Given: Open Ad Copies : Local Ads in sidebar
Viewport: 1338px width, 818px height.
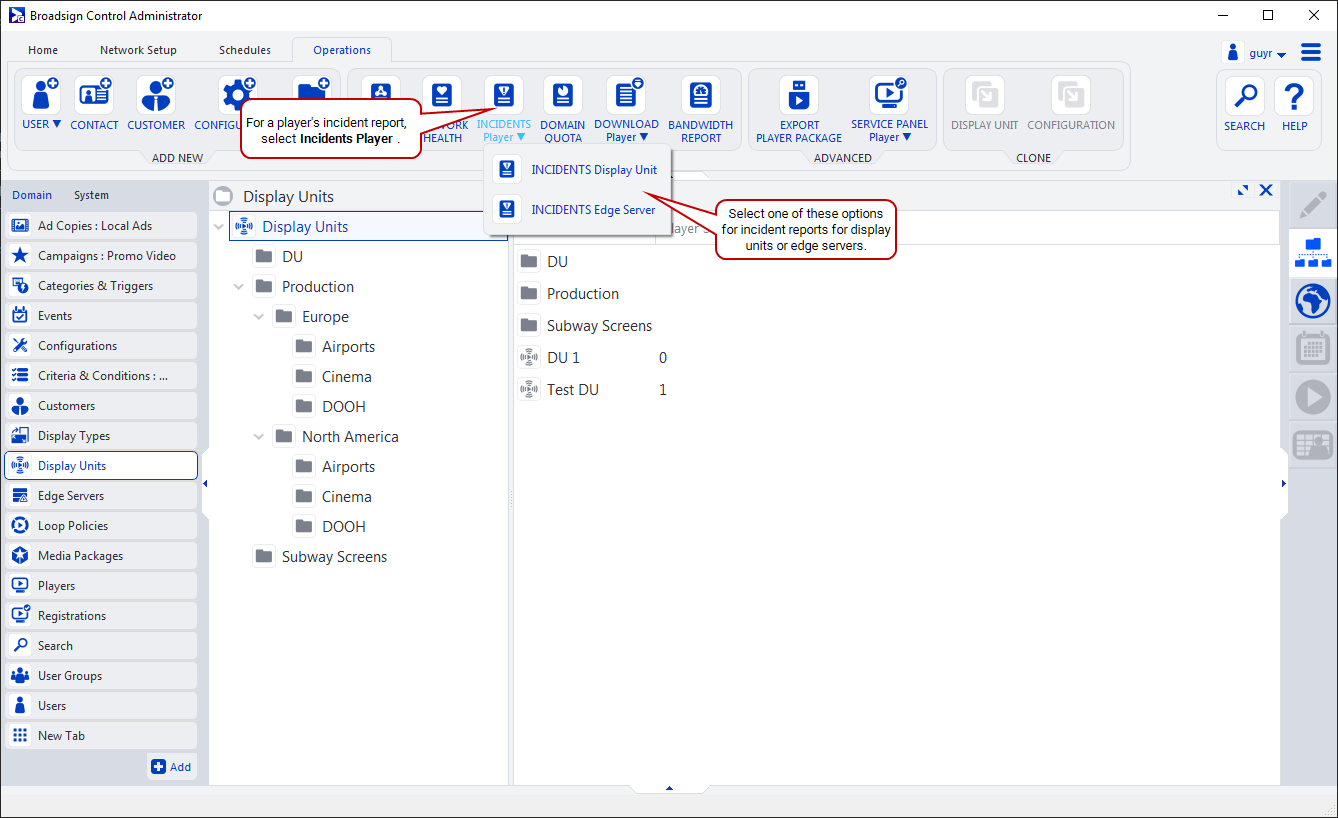Looking at the screenshot, I should [x=101, y=226].
